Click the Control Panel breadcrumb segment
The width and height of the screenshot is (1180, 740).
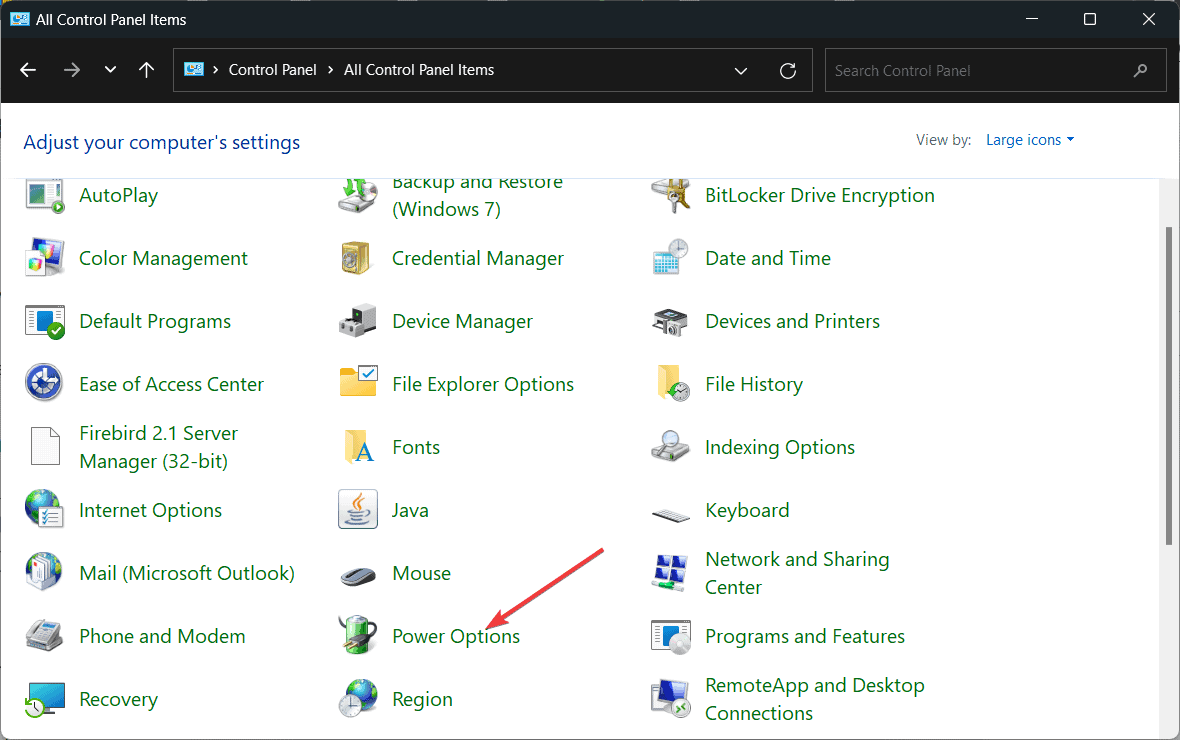click(x=272, y=70)
